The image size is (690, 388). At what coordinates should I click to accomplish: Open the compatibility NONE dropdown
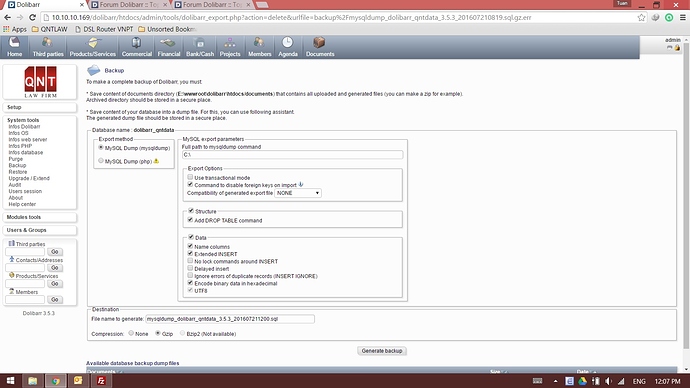coord(298,193)
